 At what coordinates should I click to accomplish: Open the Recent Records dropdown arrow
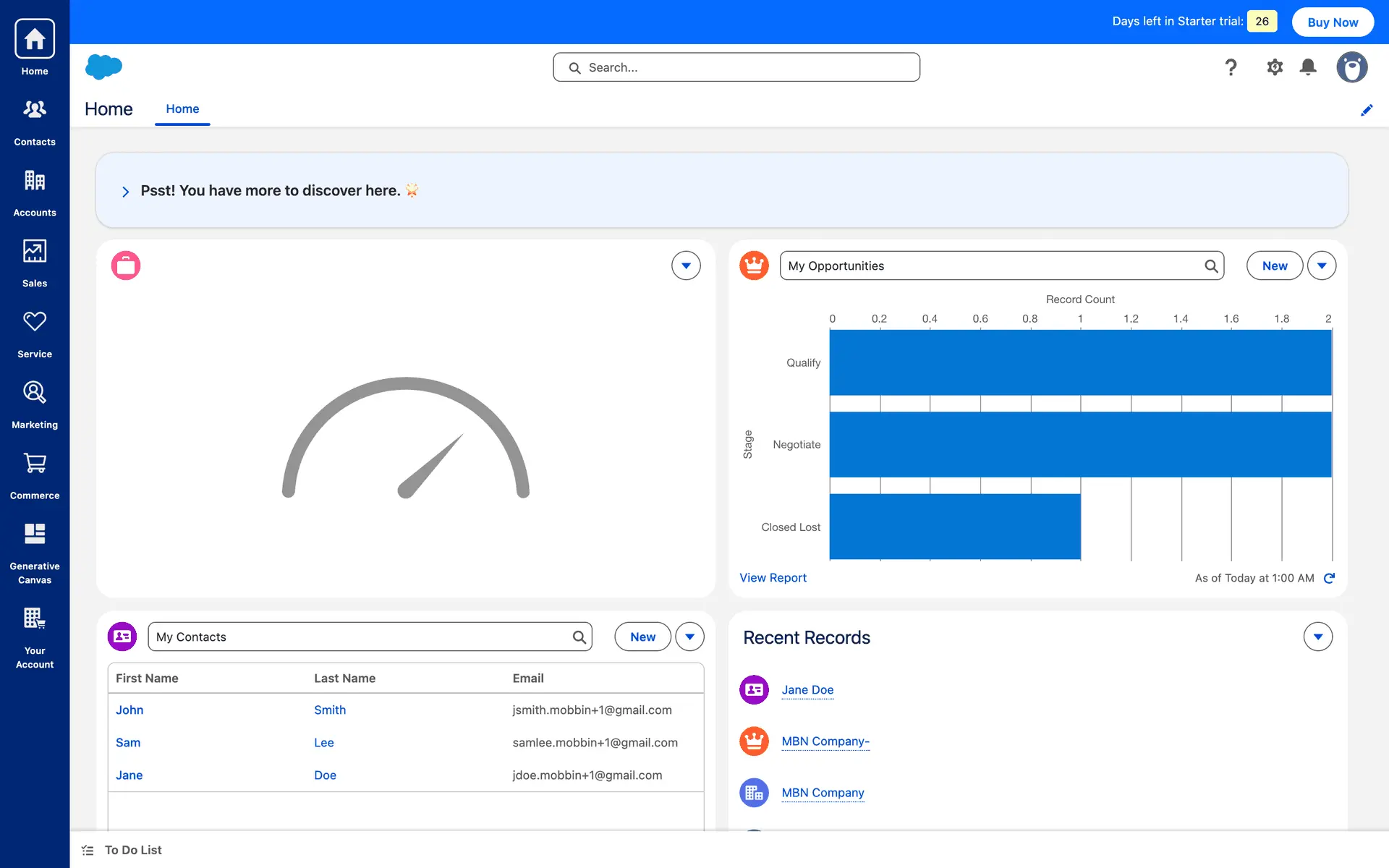[x=1317, y=637]
